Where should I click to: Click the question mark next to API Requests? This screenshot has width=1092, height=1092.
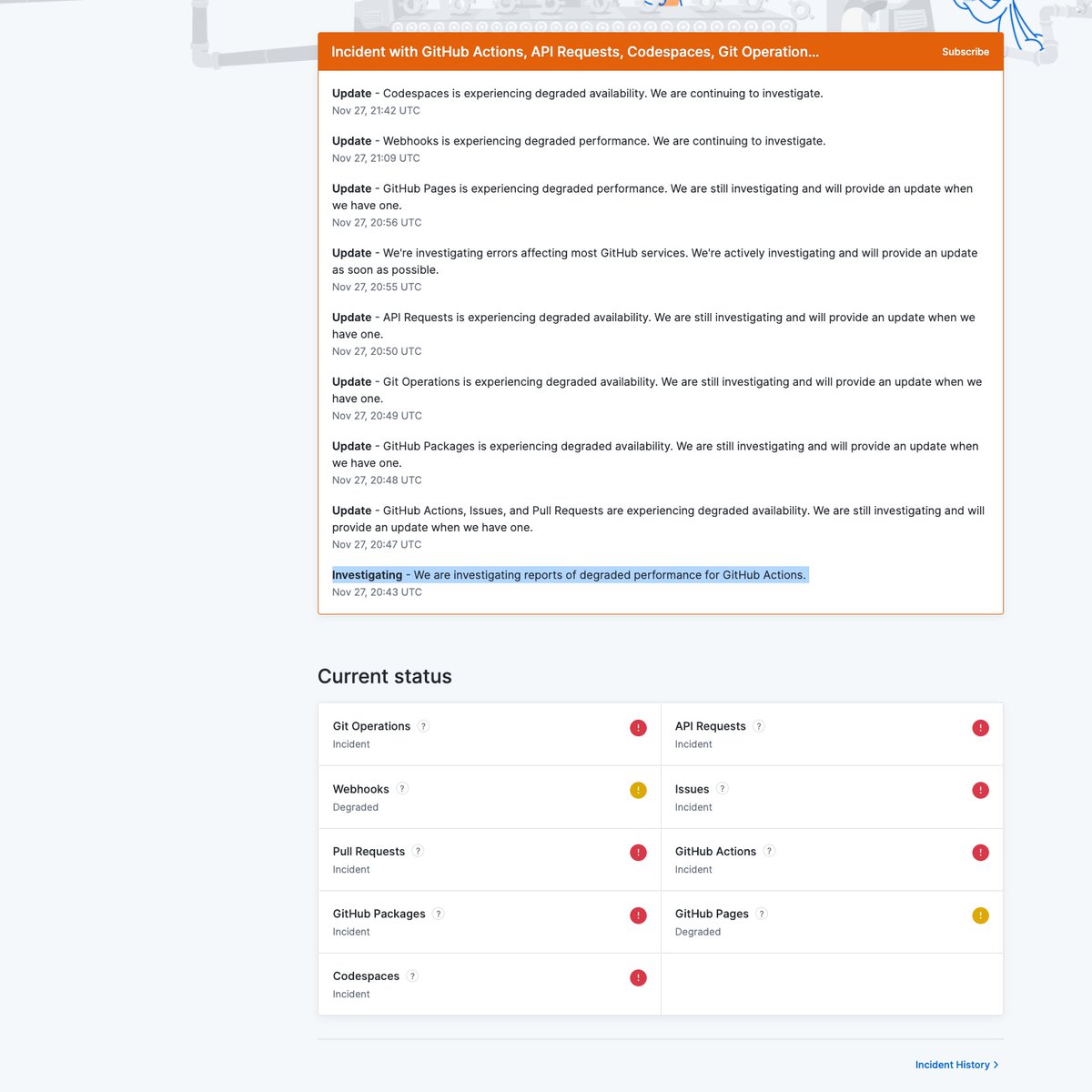coord(759,726)
